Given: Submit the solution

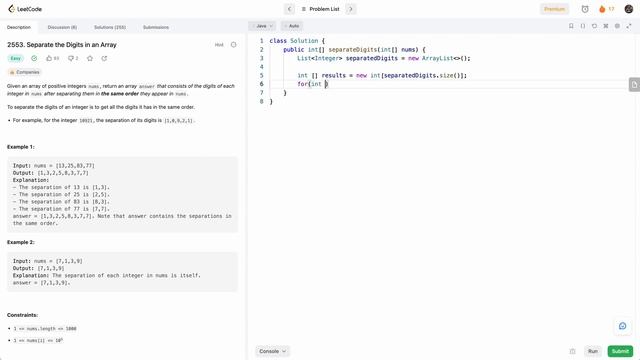Looking at the screenshot, I should tap(620, 351).
